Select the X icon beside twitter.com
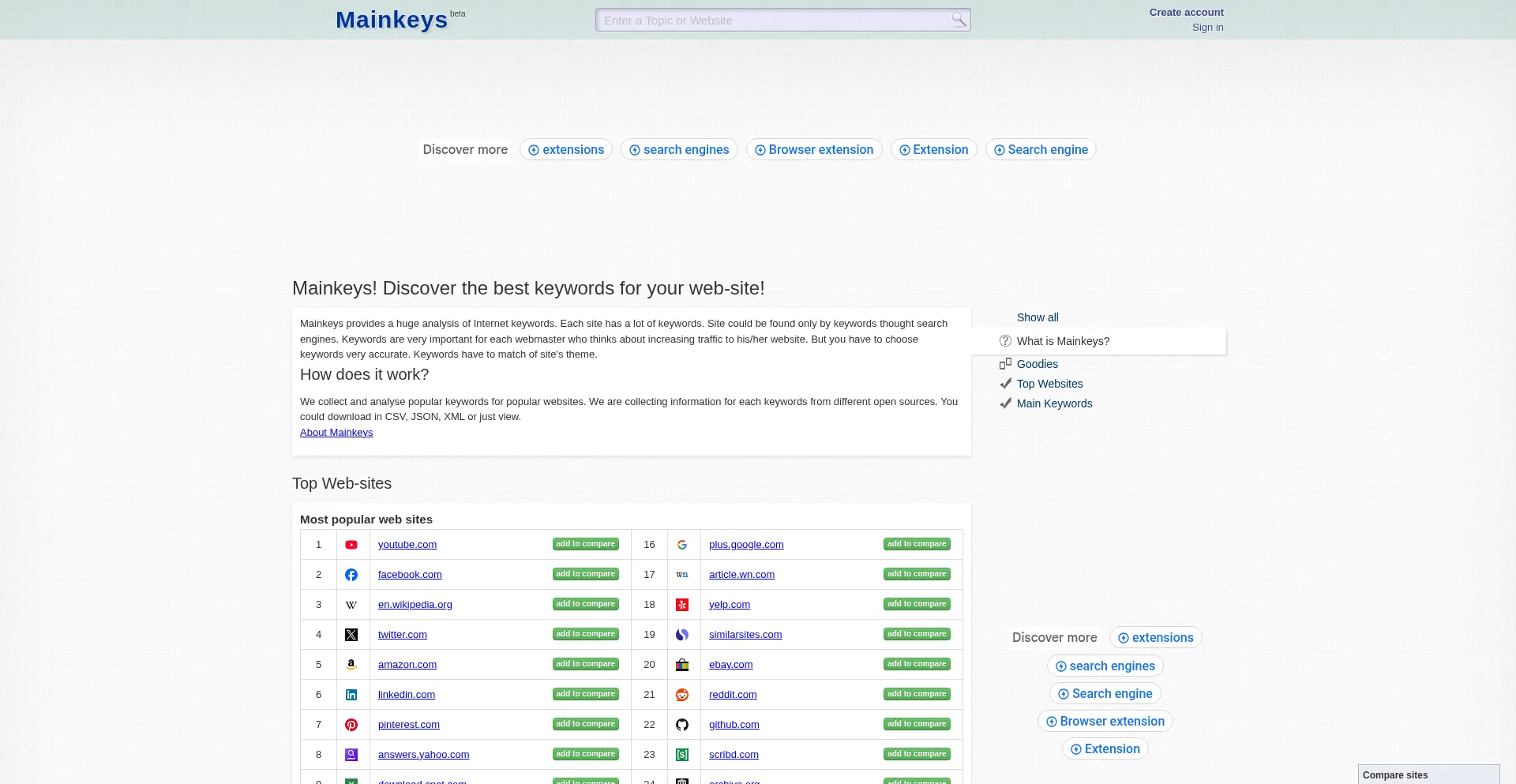The image size is (1516, 784). point(351,635)
